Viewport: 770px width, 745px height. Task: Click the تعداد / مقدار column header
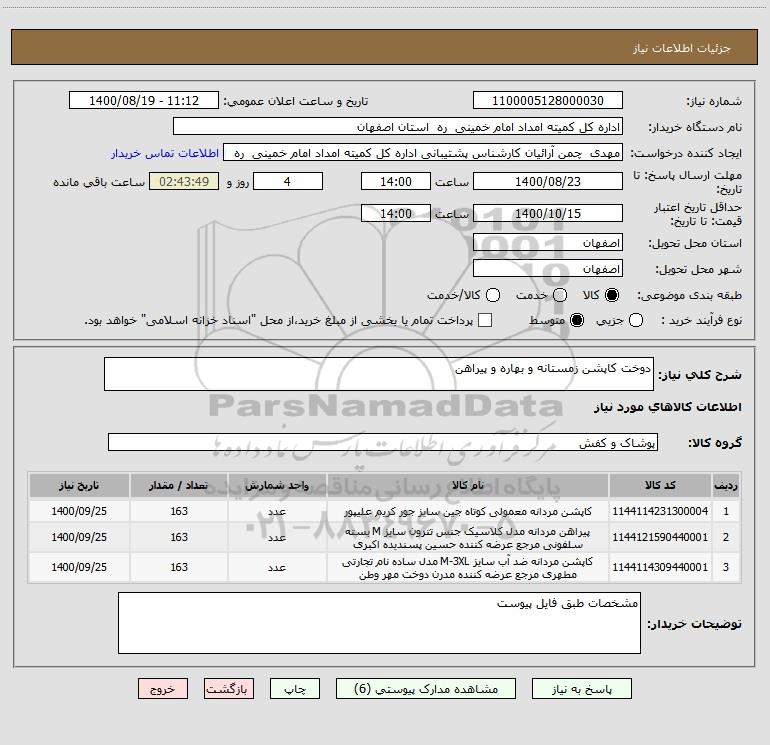179,485
